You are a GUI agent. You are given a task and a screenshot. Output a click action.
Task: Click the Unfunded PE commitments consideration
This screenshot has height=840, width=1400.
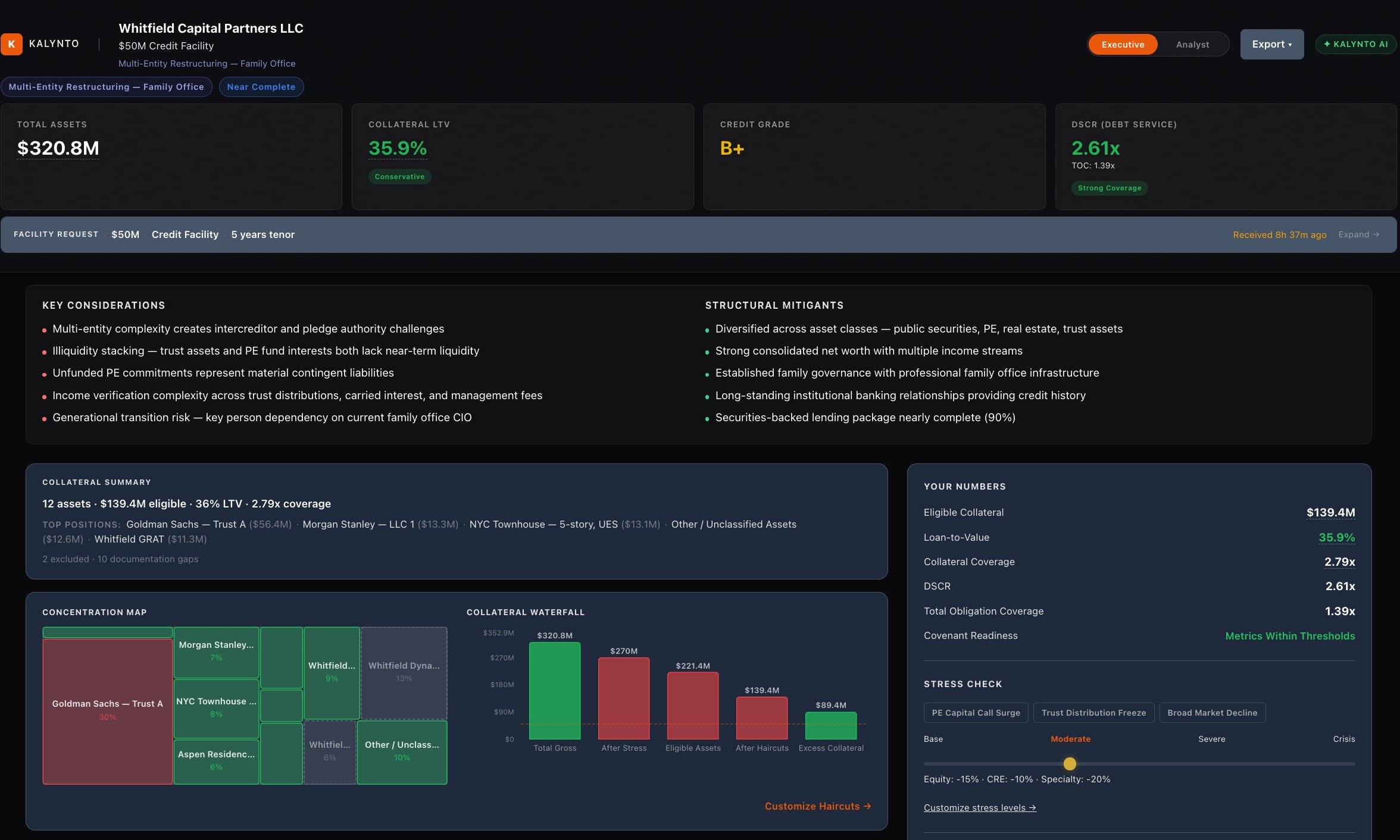[223, 373]
